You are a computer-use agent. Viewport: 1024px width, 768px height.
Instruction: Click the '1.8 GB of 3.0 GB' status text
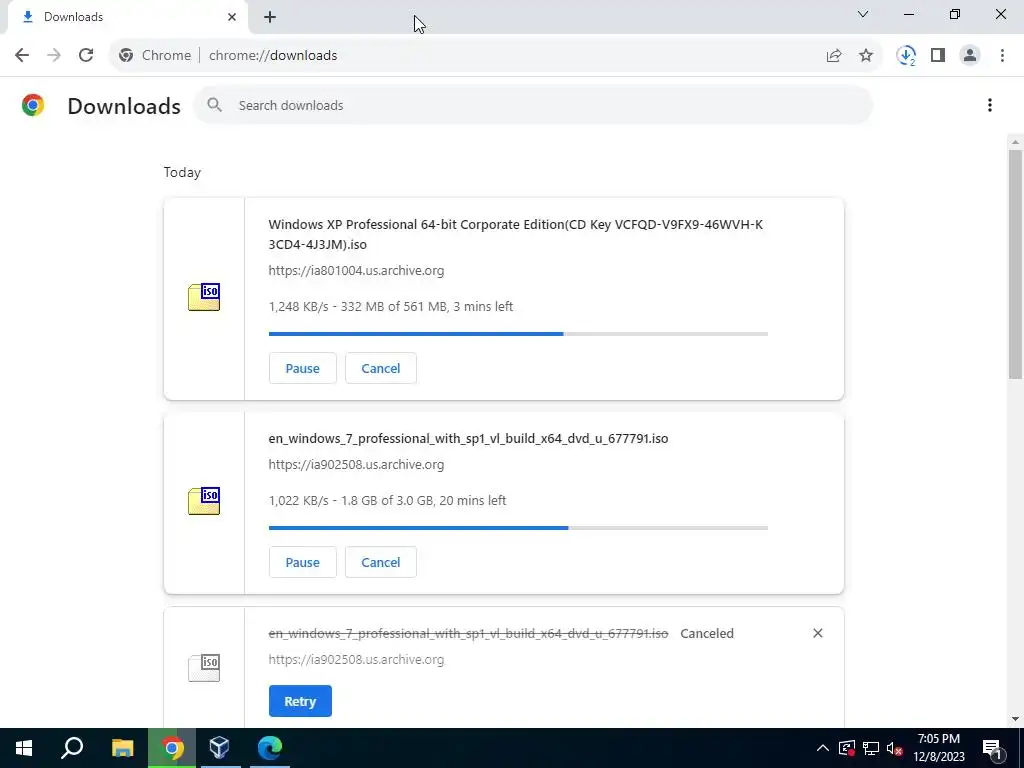(387, 500)
